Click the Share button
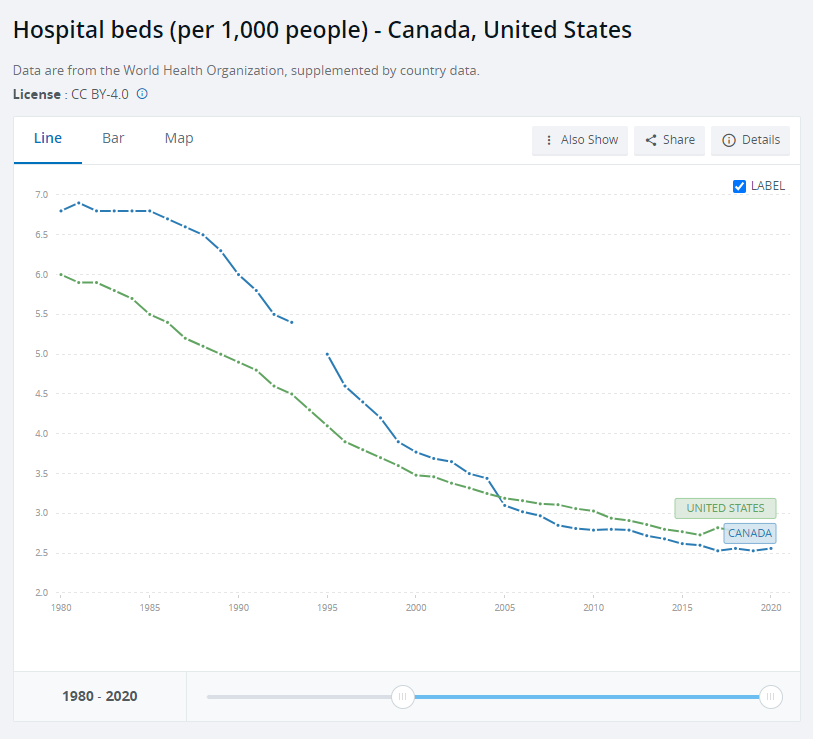Image resolution: width=813 pixels, height=739 pixels. tap(669, 140)
